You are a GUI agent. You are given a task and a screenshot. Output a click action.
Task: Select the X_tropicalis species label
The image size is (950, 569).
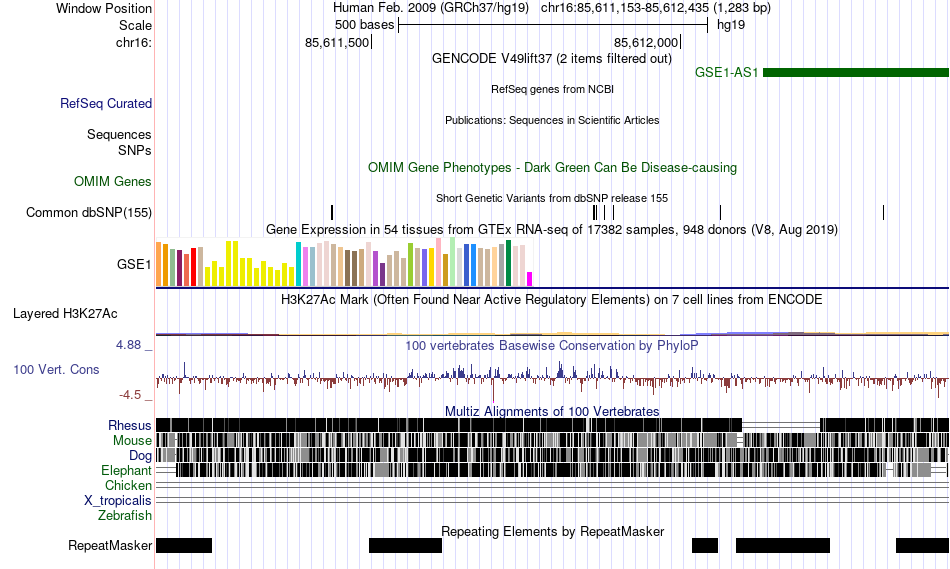point(118,501)
